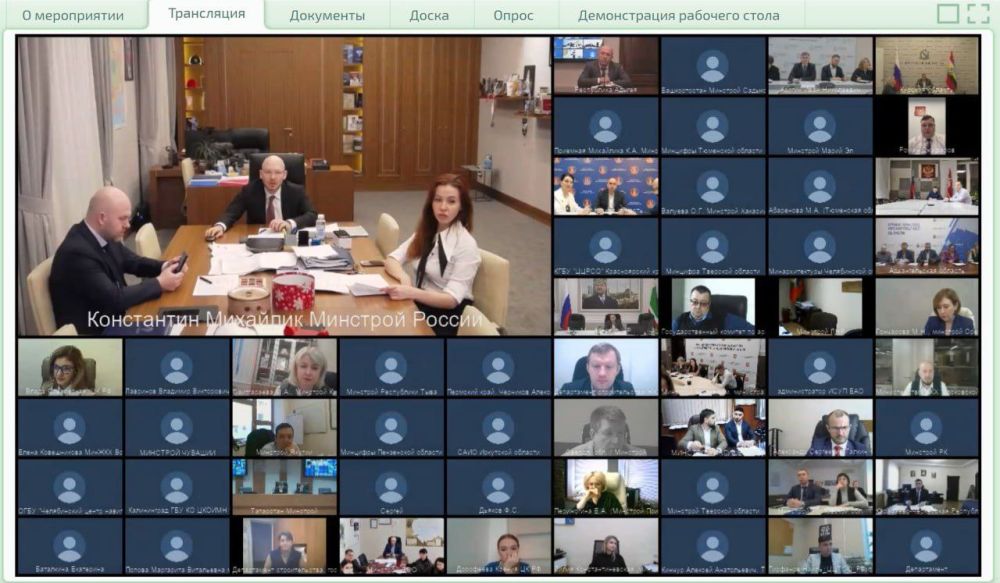1000x583 pixels.
Task: Open the О мероприятии tab
Action: (73, 15)
